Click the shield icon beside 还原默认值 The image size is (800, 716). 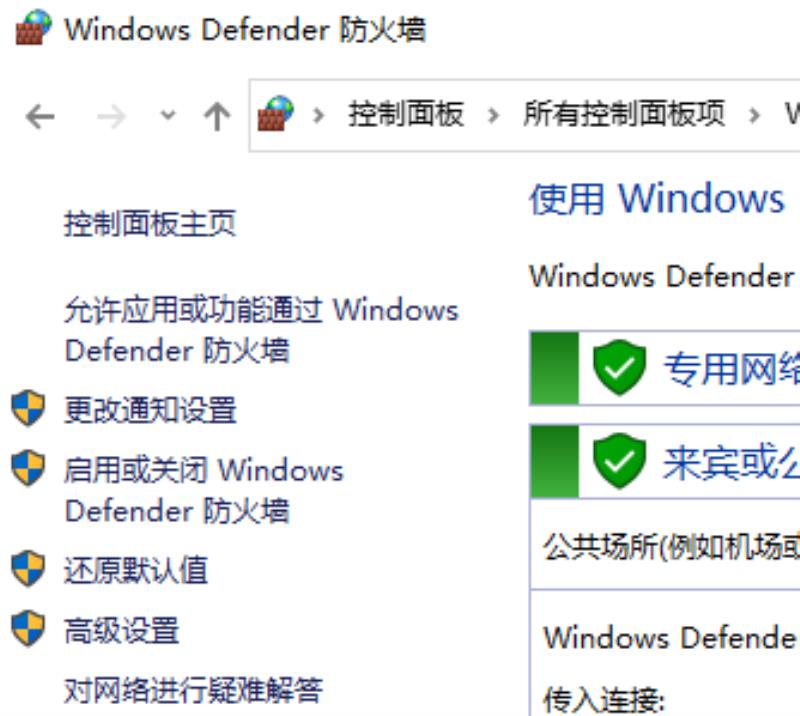click(28, 568)
